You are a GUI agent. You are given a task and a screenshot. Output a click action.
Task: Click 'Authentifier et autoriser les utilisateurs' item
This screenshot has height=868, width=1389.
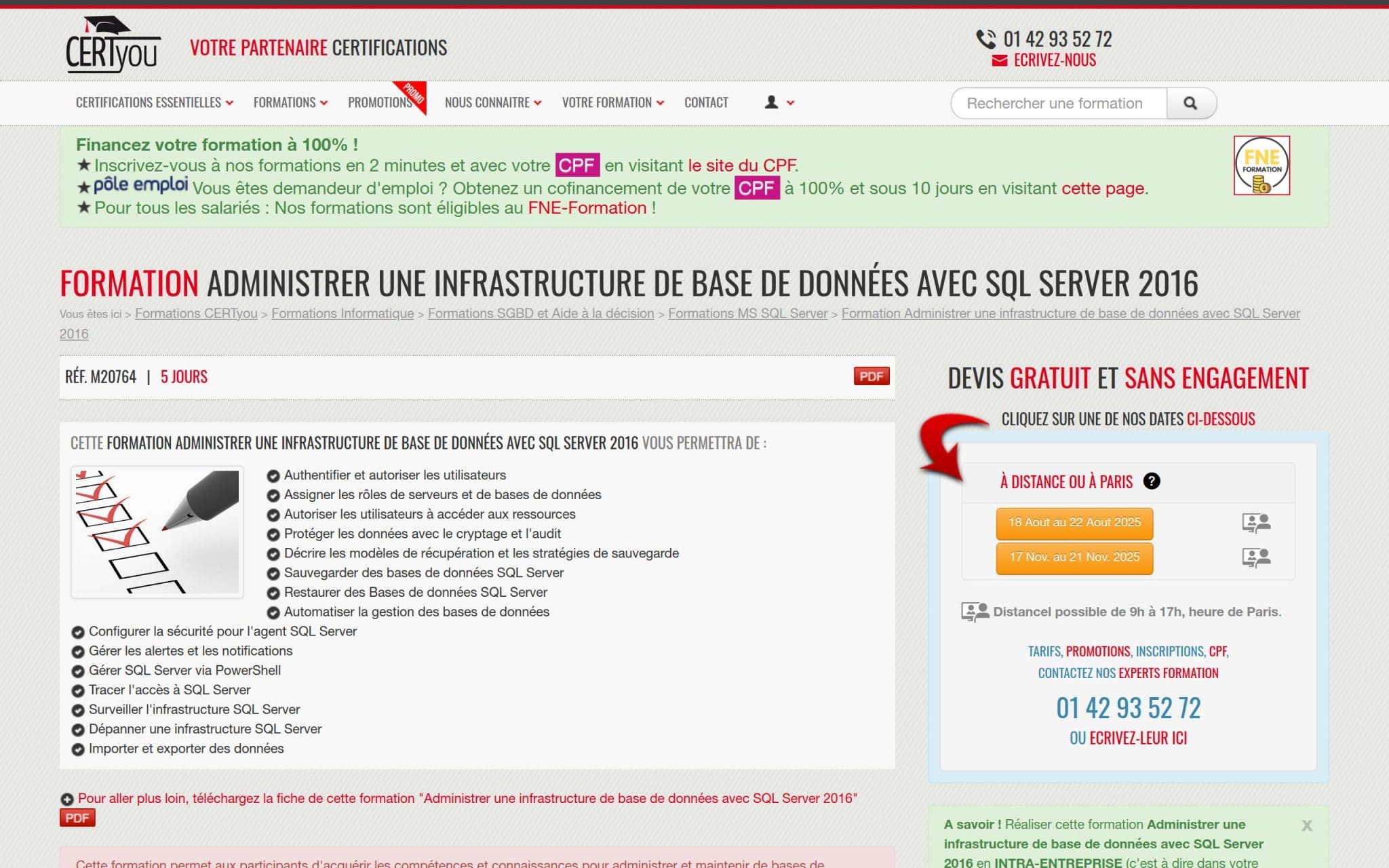point(395,475)
